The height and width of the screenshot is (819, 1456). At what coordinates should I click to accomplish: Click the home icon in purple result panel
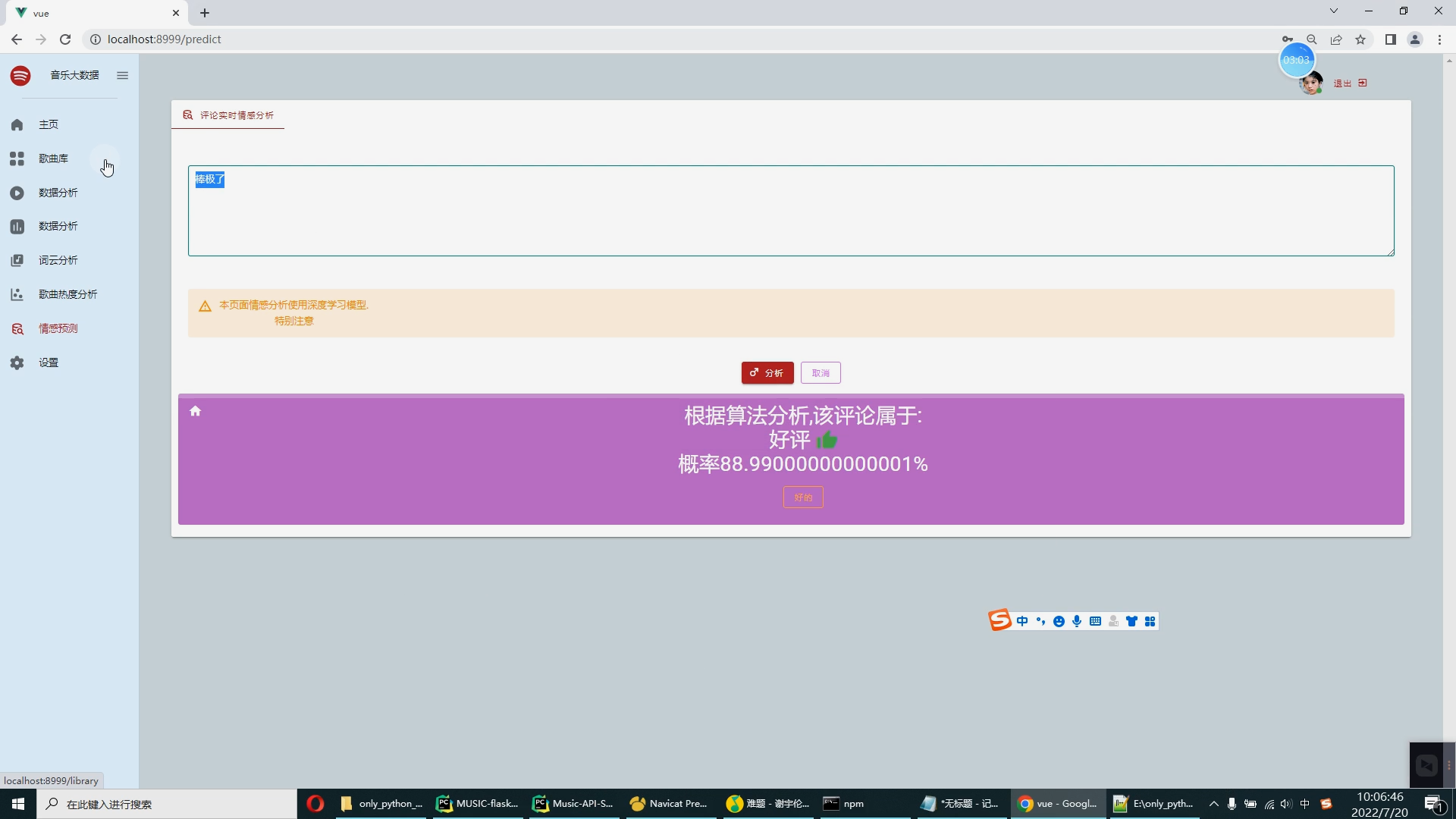195,411
